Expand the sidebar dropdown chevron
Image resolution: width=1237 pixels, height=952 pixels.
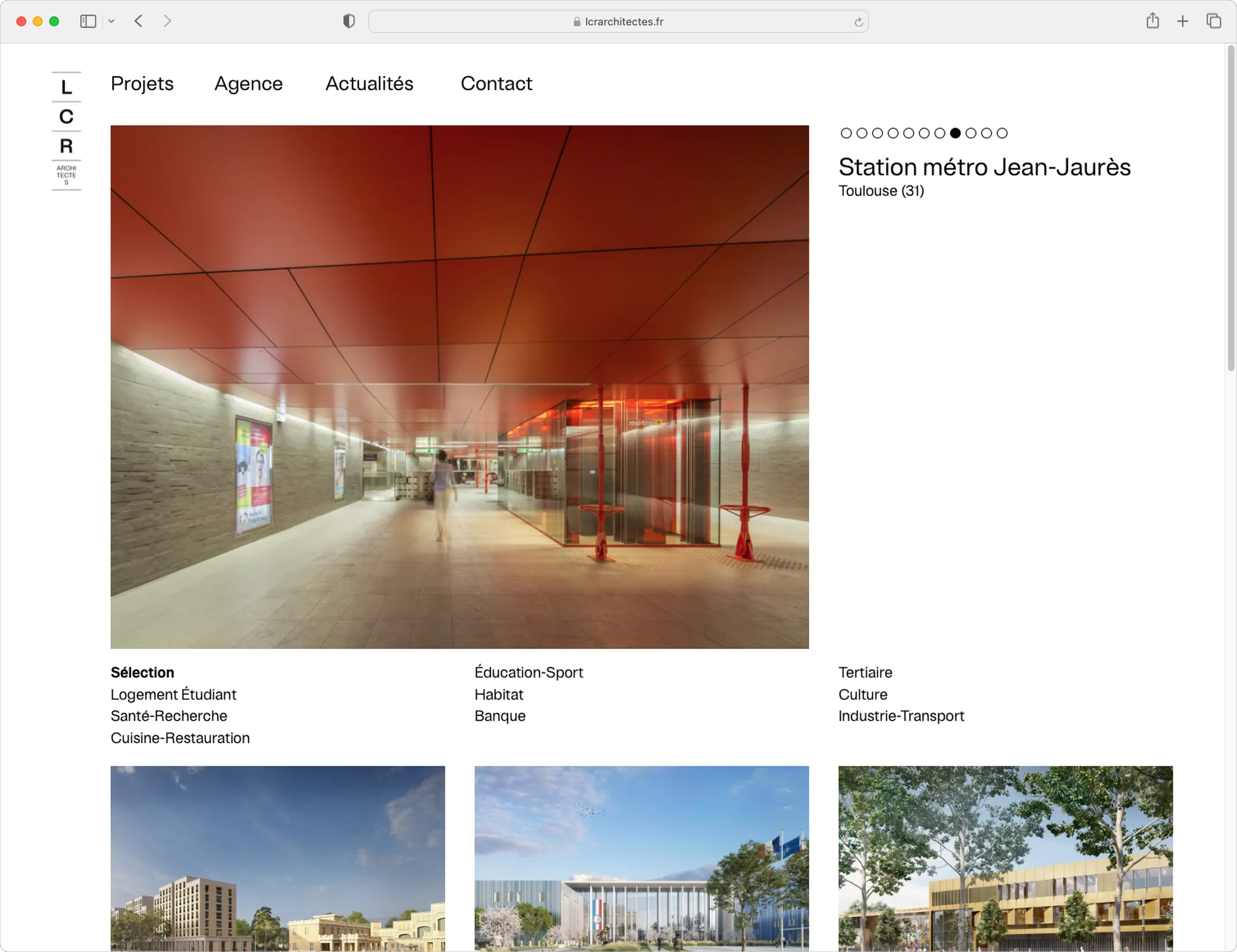pos(111,21)
